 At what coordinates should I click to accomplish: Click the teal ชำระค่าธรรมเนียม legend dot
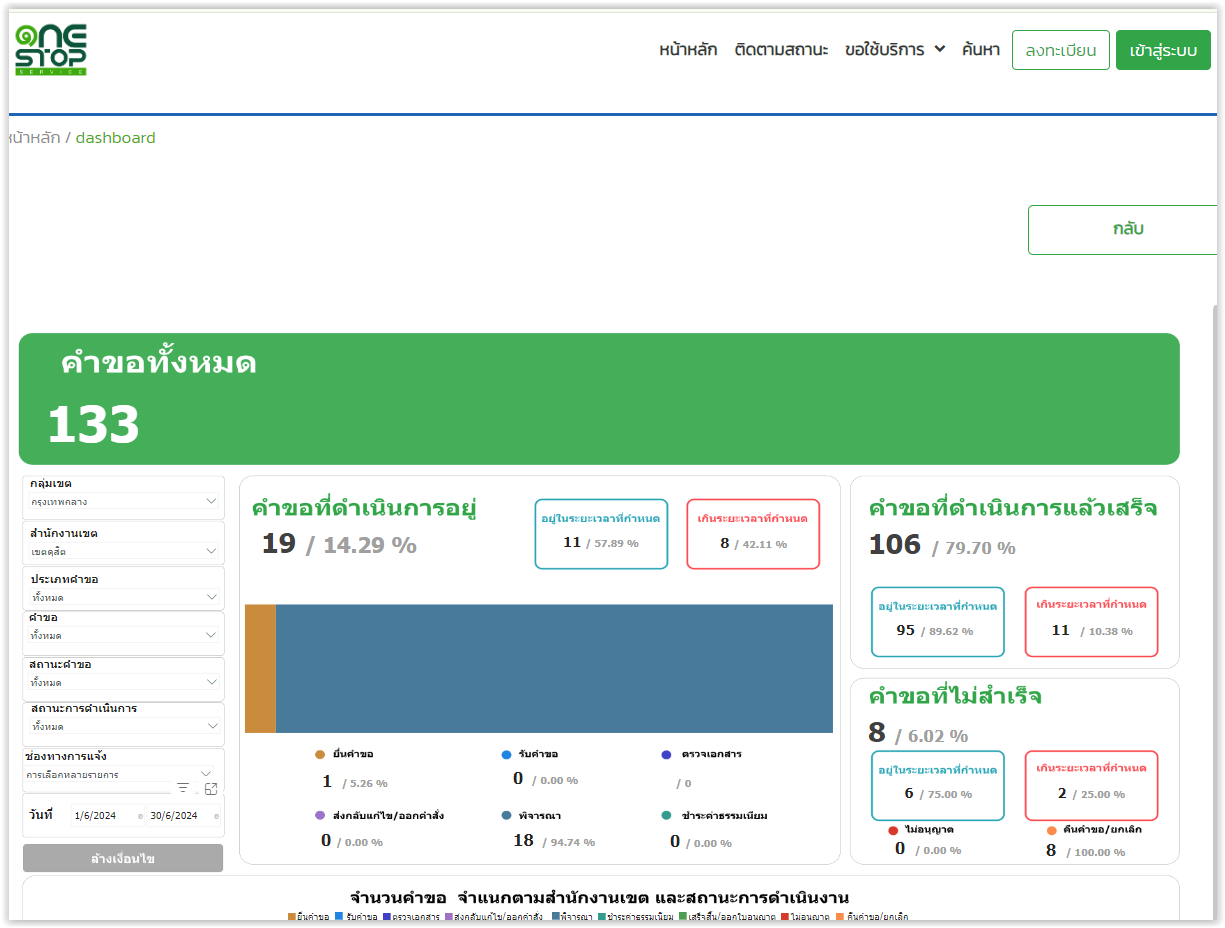[x=667, y=816]
